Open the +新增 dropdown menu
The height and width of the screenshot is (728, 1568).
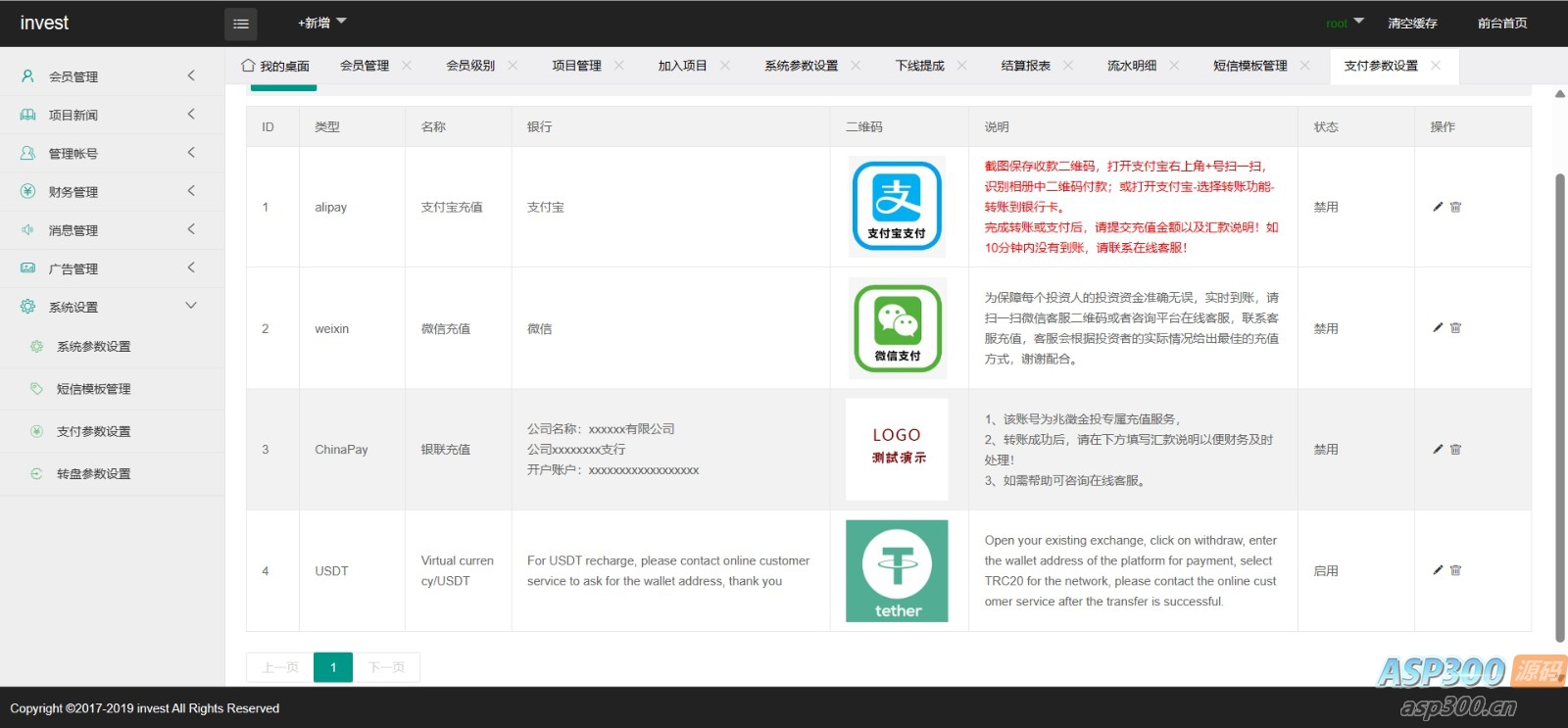point(321,23)
